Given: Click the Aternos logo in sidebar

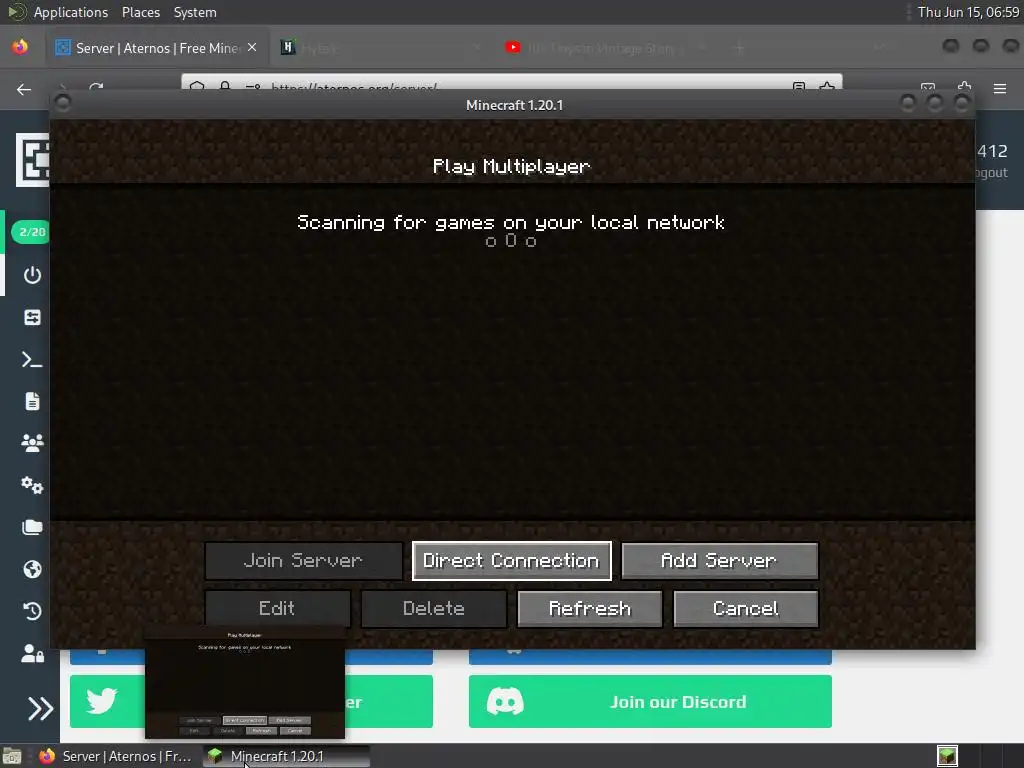Looking at the screenshot, I should point(33,160).
